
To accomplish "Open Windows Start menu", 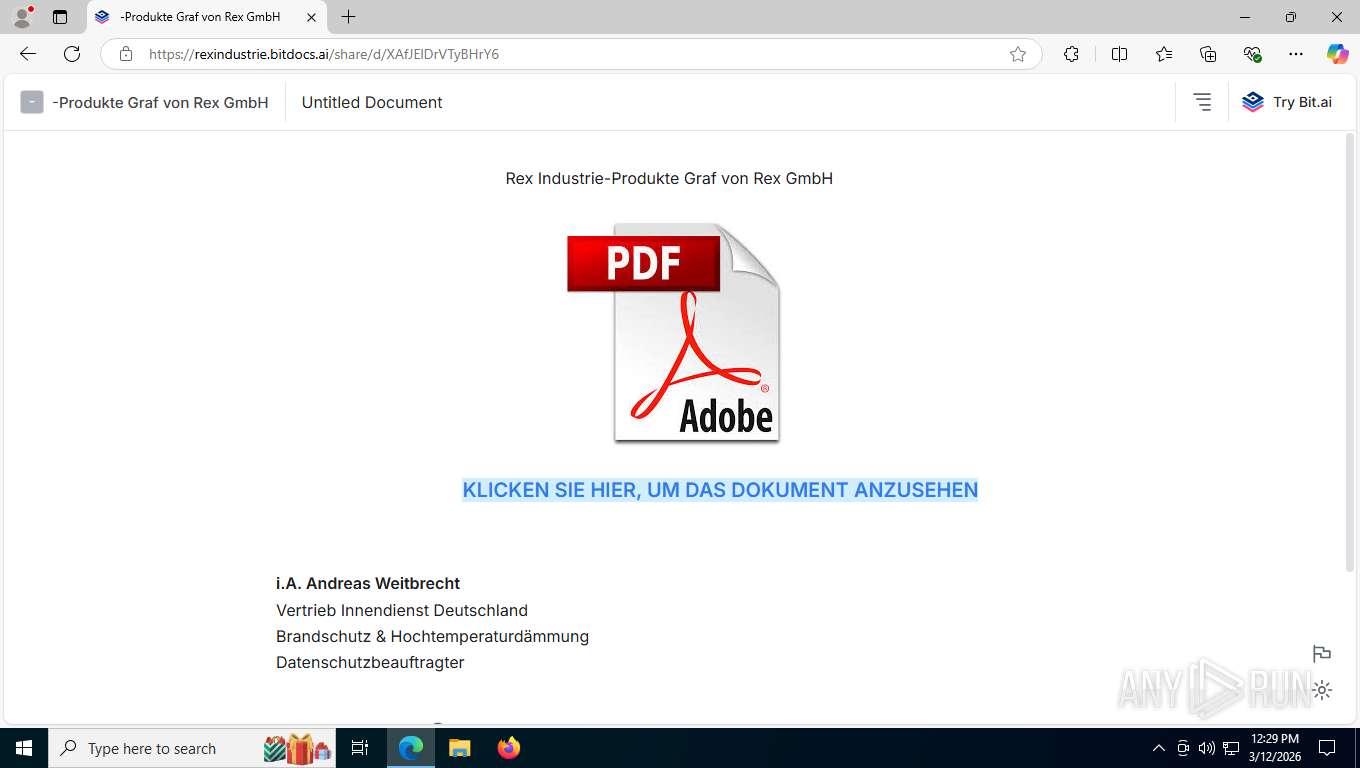I will pyautogui.click(x=23, y=748).
